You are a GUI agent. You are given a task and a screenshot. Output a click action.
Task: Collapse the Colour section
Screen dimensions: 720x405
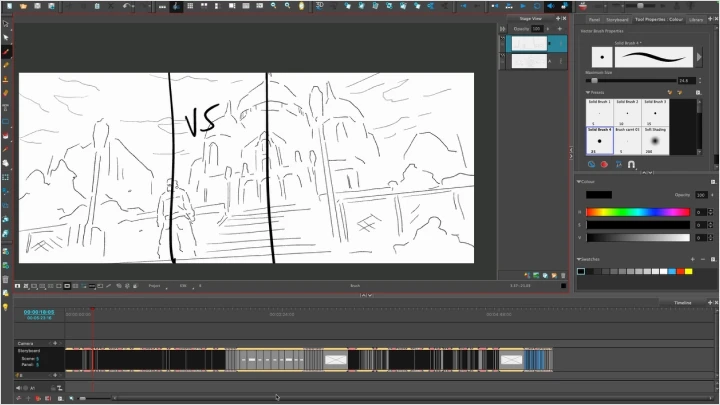580,181
